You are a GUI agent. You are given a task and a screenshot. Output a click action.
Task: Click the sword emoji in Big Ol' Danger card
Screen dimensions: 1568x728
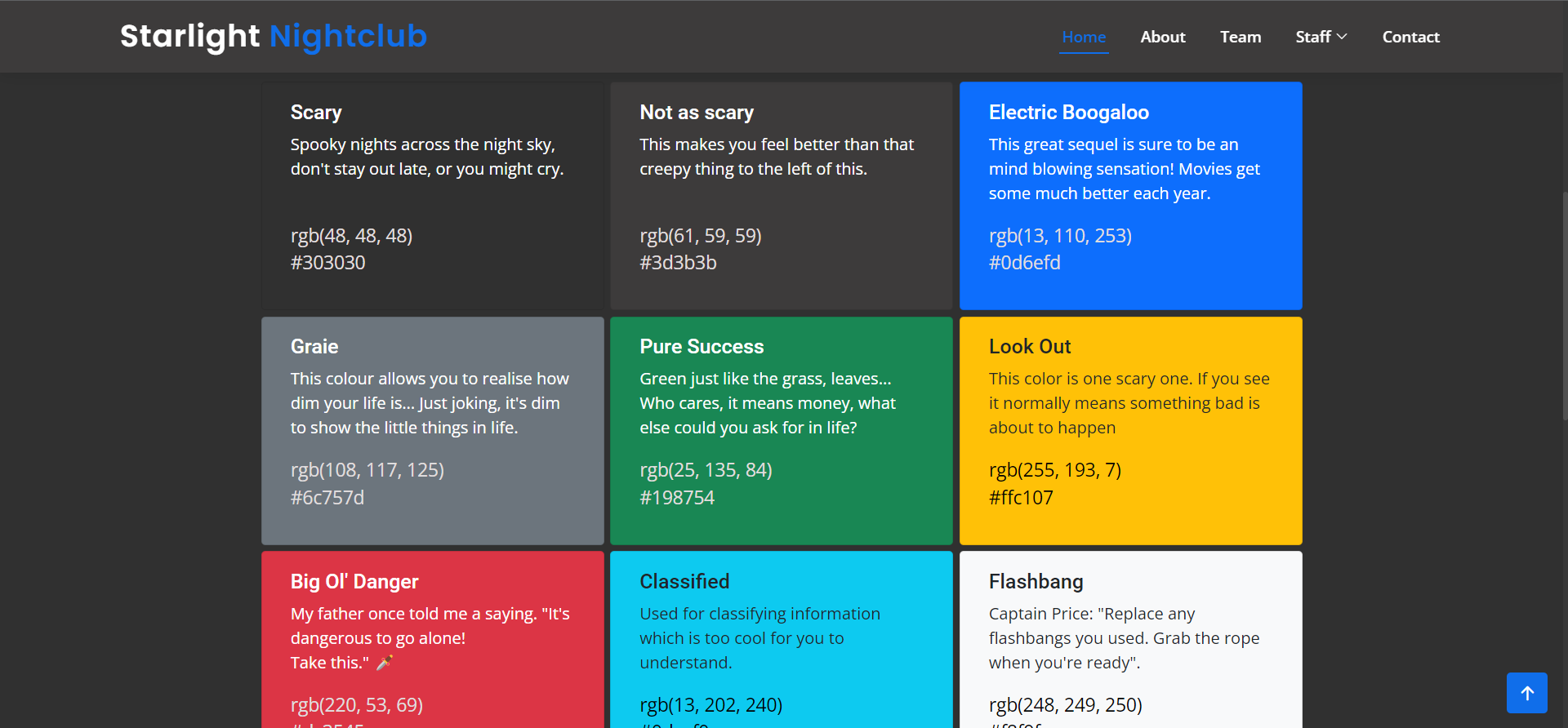click(x=385, y=663)
